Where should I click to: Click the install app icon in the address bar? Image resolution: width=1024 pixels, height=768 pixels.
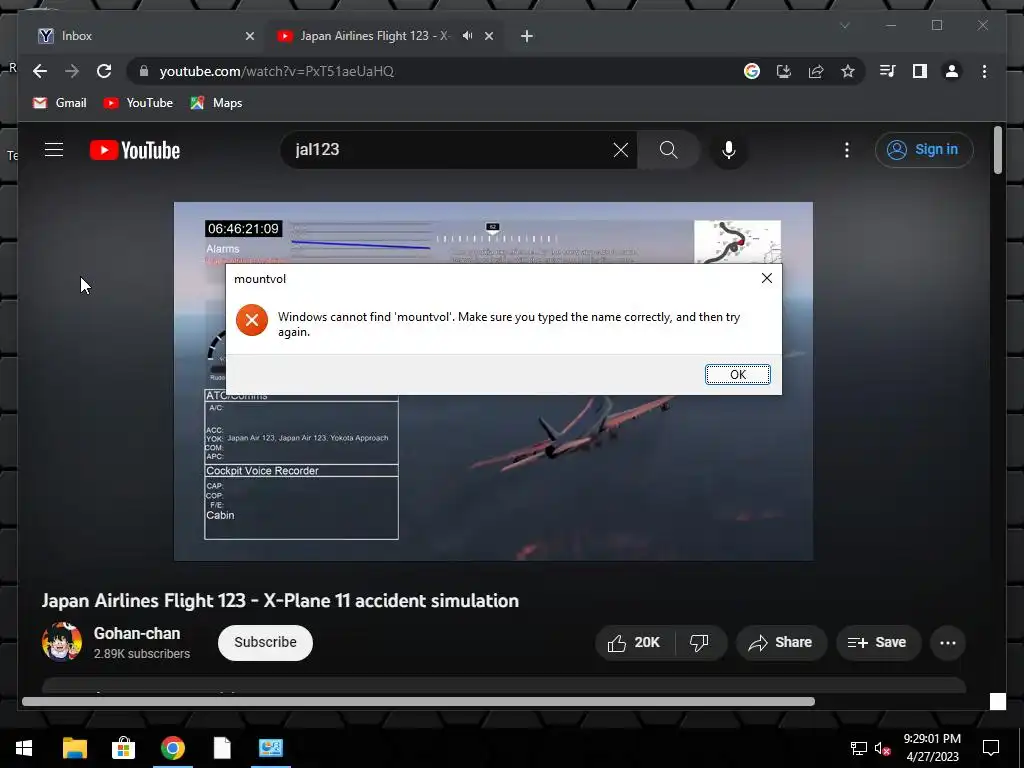(784, 71)
